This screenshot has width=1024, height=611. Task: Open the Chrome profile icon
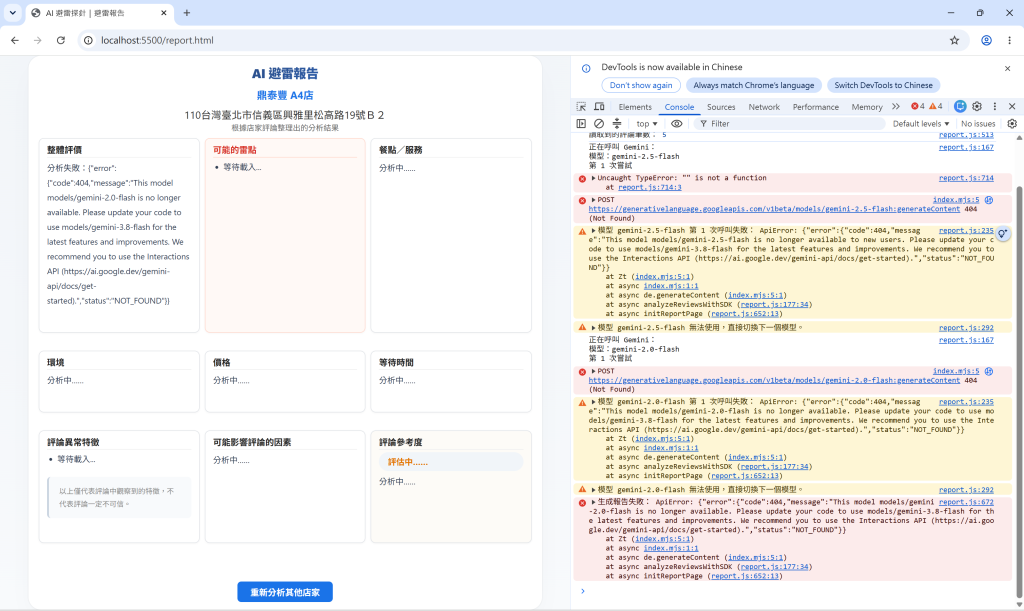987,40
